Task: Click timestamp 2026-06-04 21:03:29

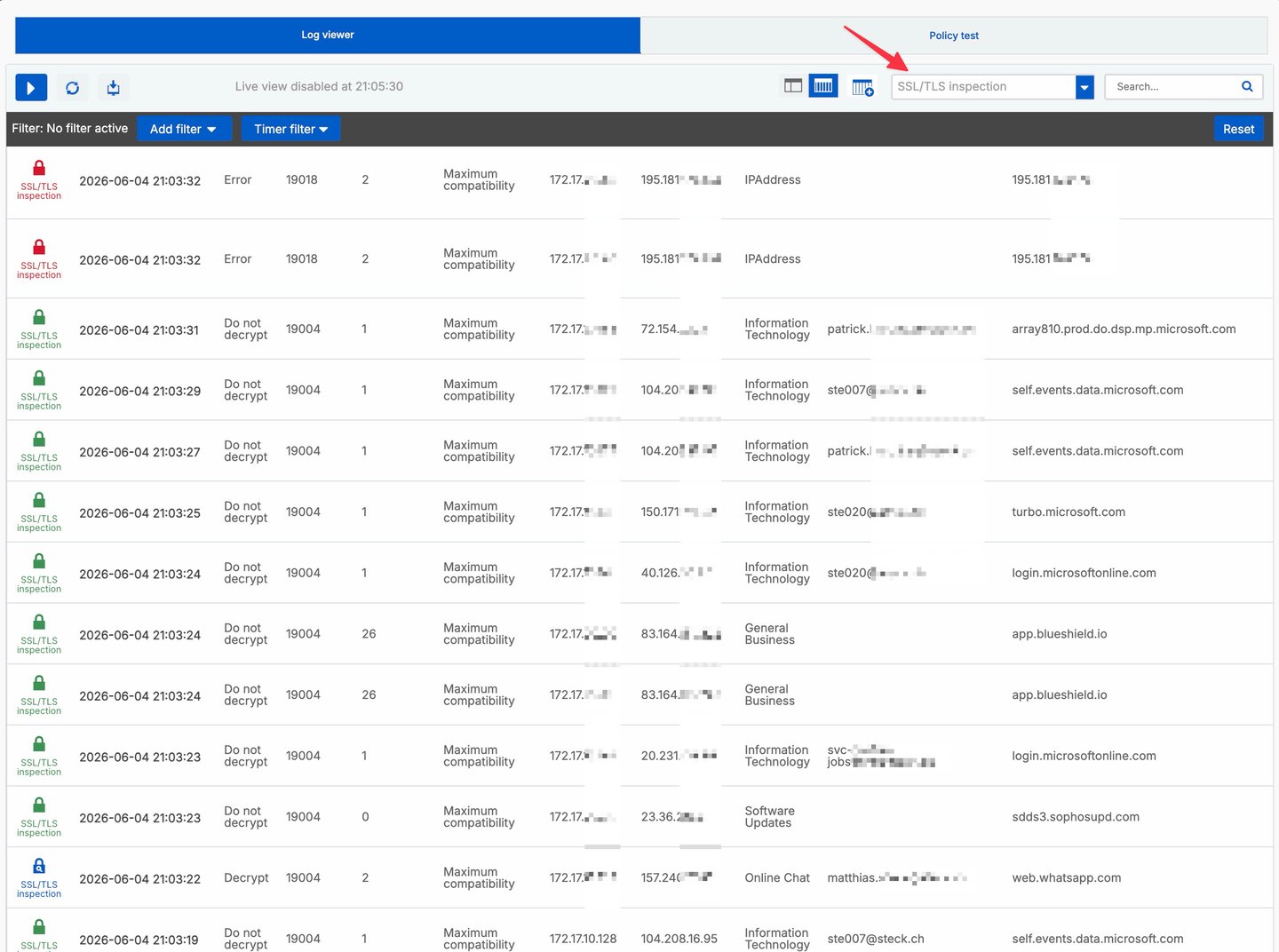Action: point(139,391)
